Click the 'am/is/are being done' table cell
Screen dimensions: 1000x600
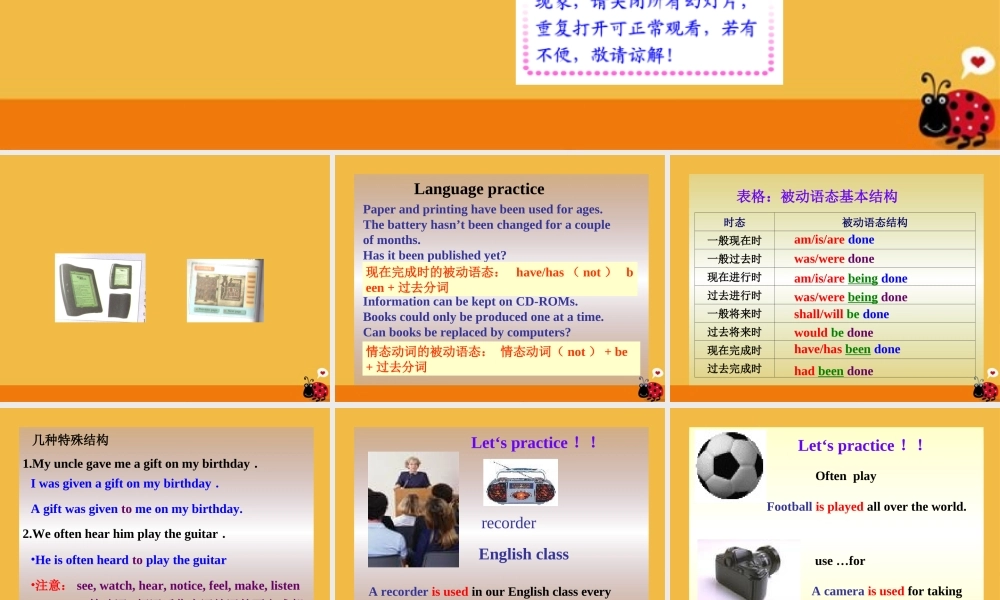coord(874,278)
